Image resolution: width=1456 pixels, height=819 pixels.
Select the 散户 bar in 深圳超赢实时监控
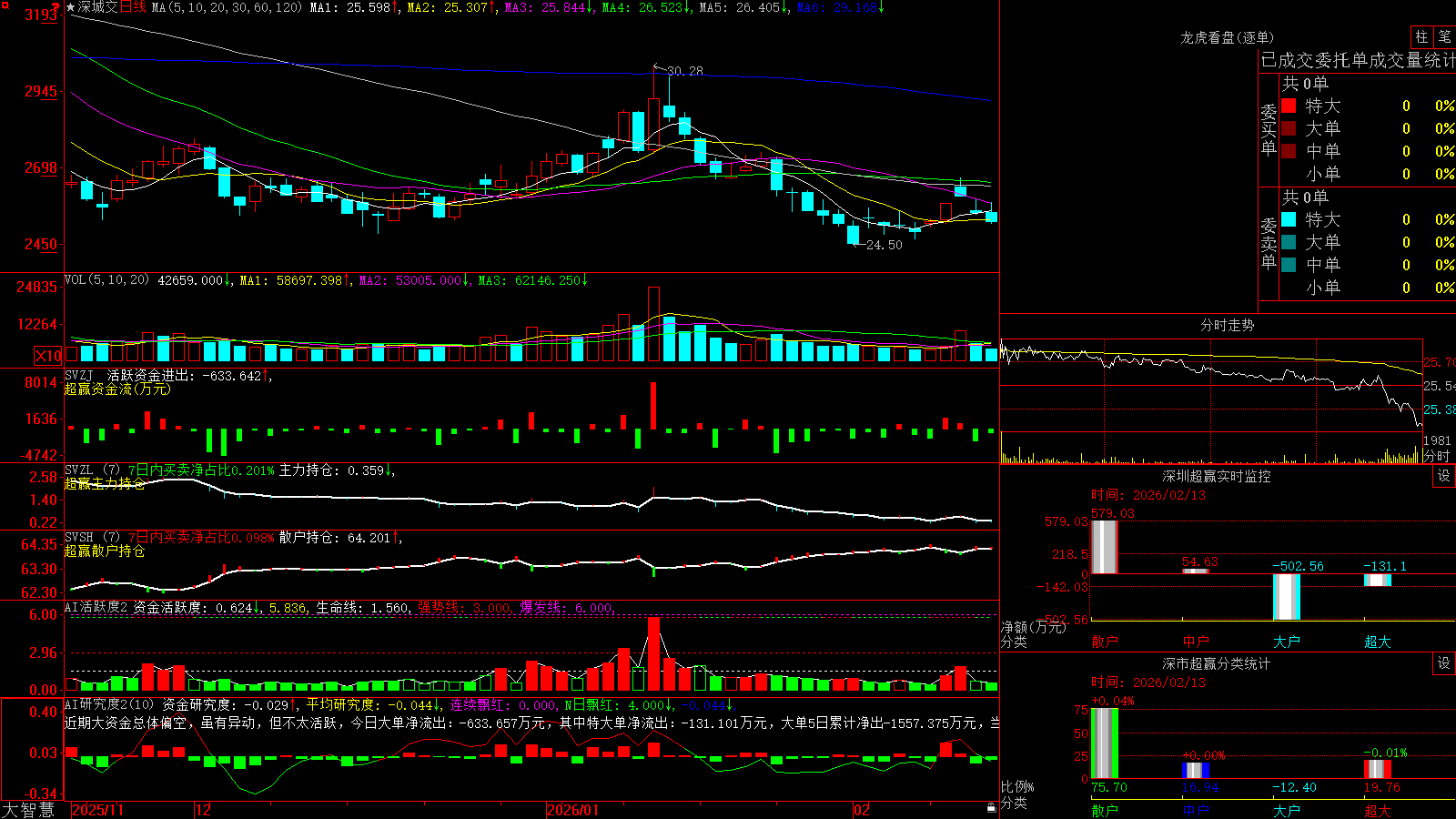(1105, 547)
